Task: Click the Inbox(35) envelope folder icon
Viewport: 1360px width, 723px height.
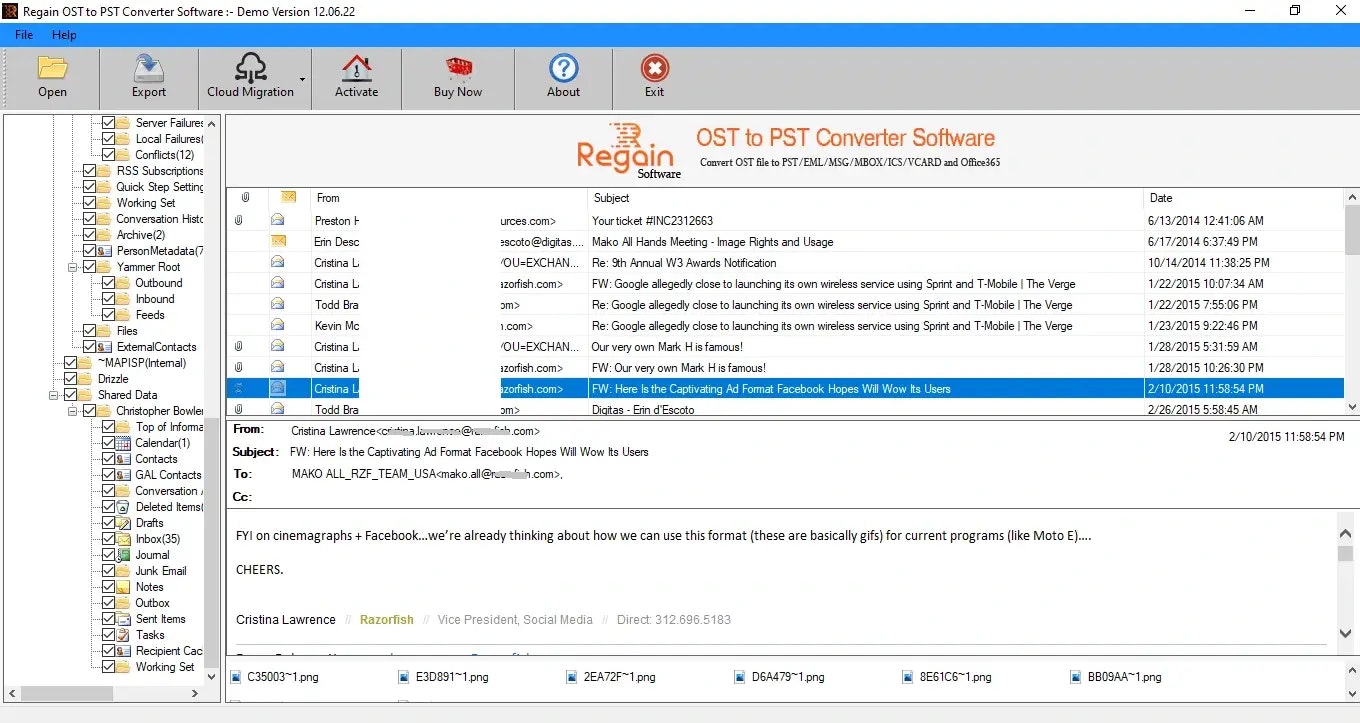Action: (123, 539)
